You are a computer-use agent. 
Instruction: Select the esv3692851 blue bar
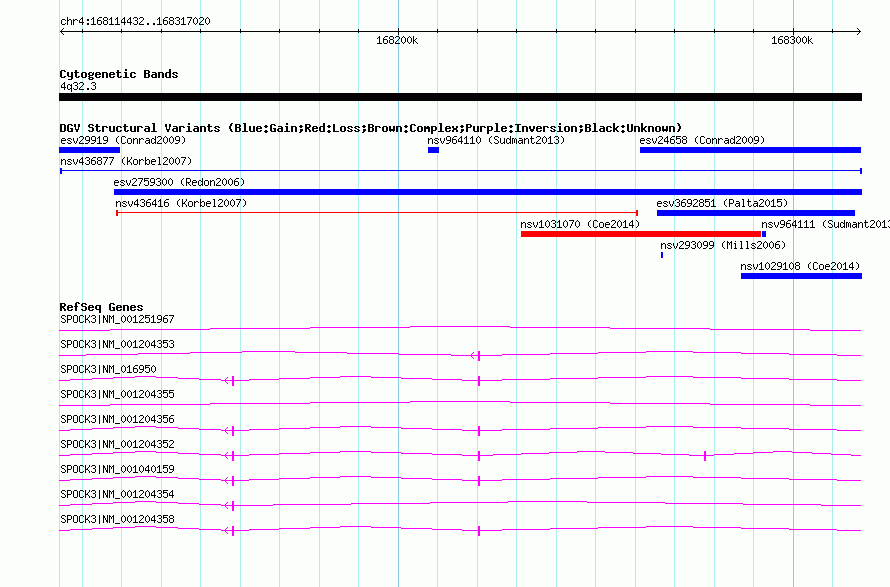(x=756, y=213)
